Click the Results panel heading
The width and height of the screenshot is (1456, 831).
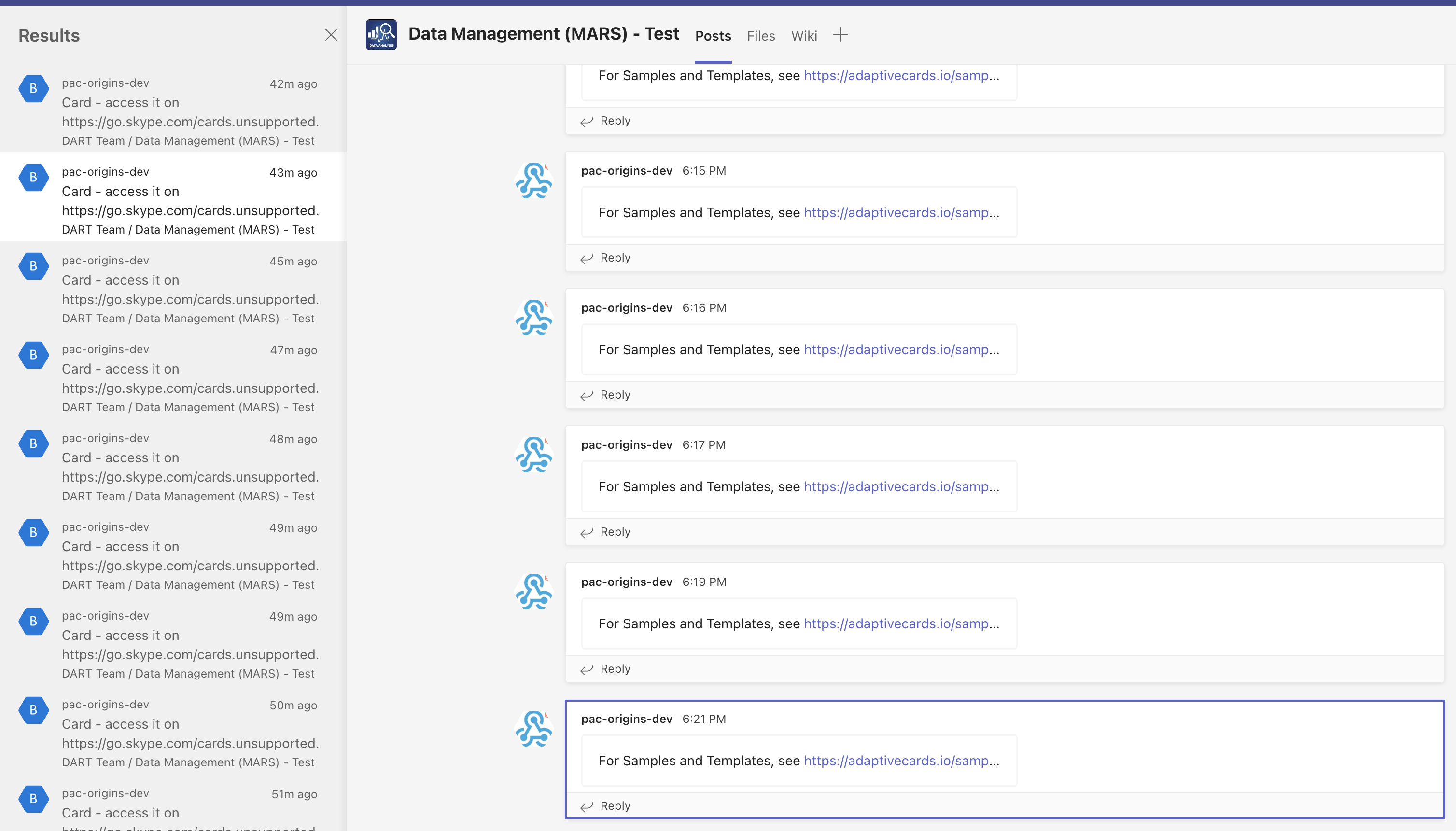pyautogui.click(x=49, y=35)
